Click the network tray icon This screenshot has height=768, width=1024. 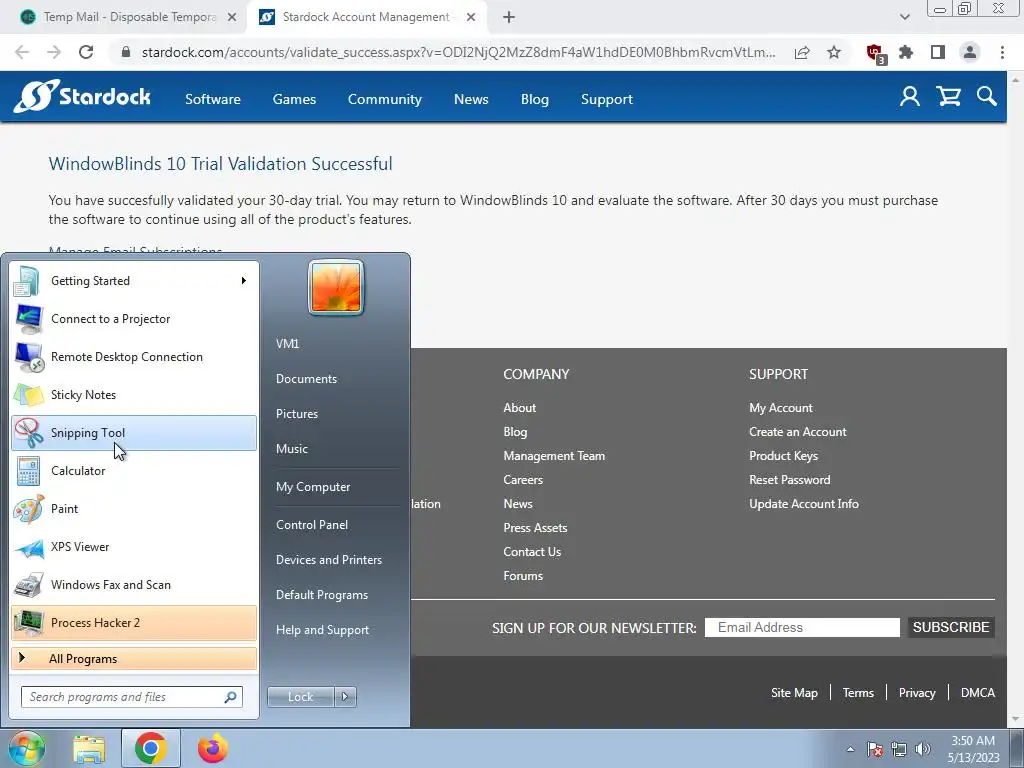tap(899, 749)
